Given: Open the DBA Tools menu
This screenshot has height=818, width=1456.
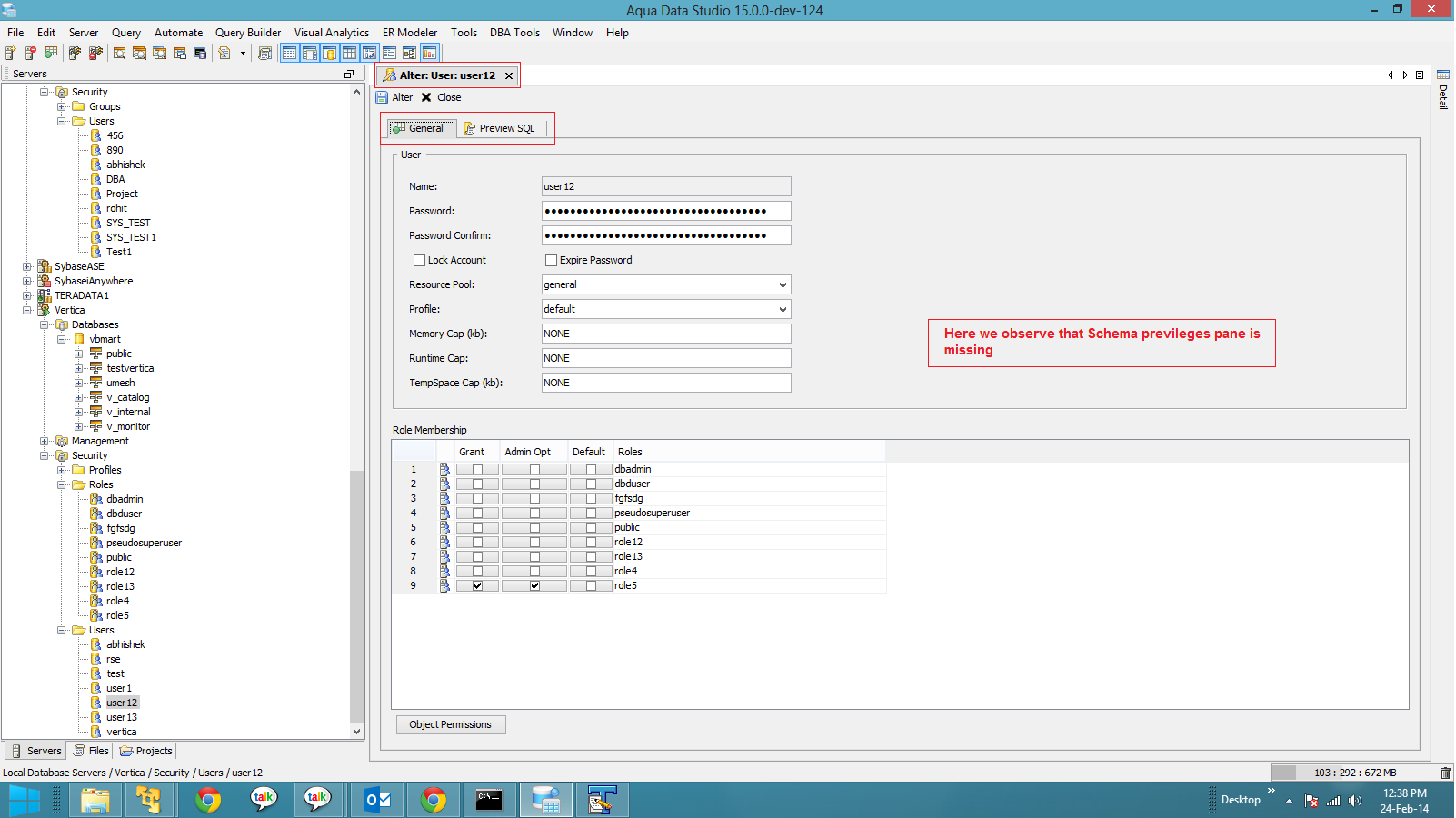Looking at the screenshot, I should 514,33.
